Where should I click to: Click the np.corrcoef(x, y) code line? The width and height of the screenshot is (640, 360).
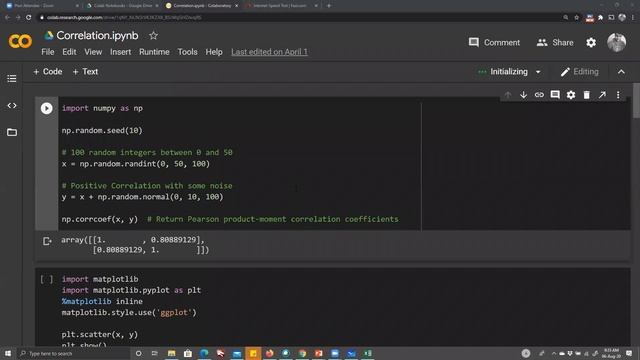(100, 219)
